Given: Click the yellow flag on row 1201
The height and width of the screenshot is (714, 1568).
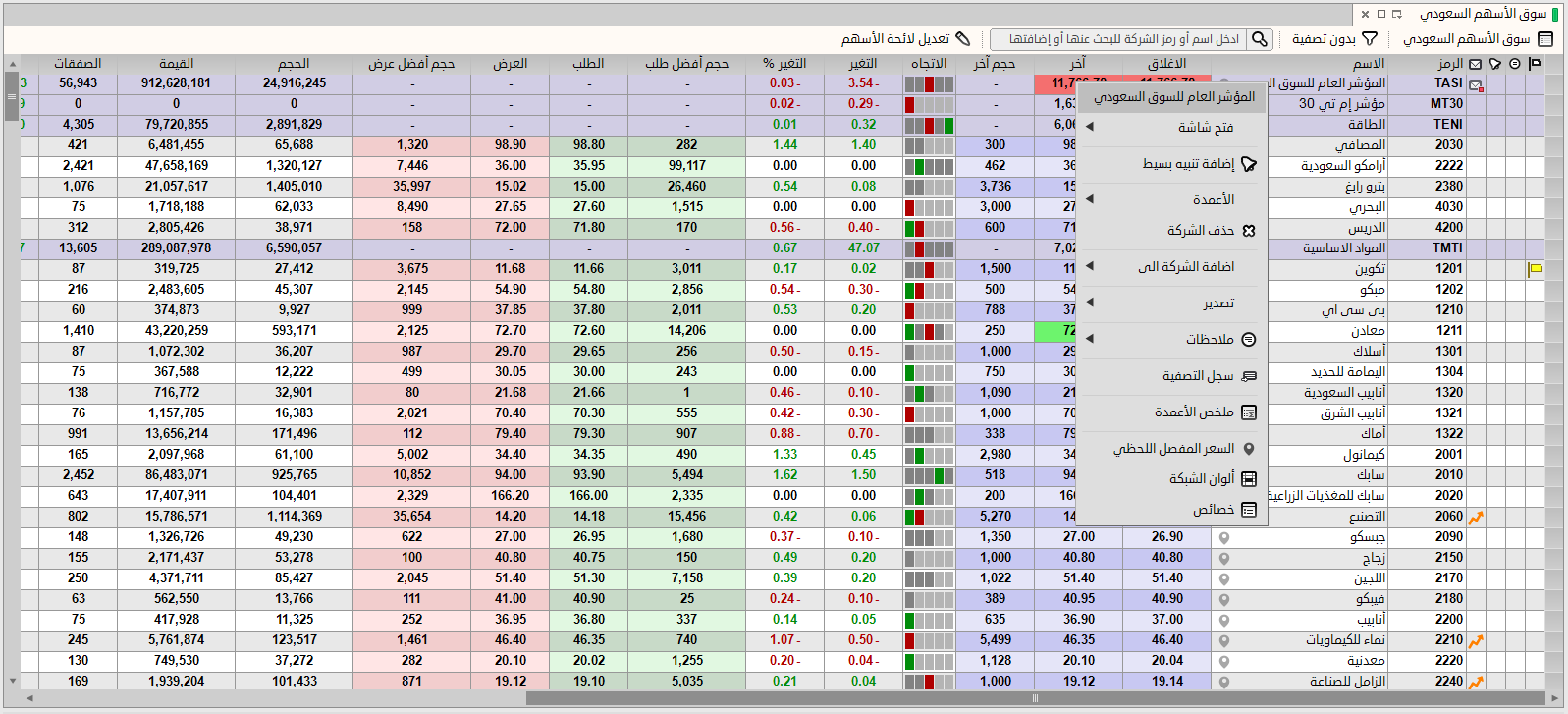Looking at the screenshot, I should [1535, 269].
